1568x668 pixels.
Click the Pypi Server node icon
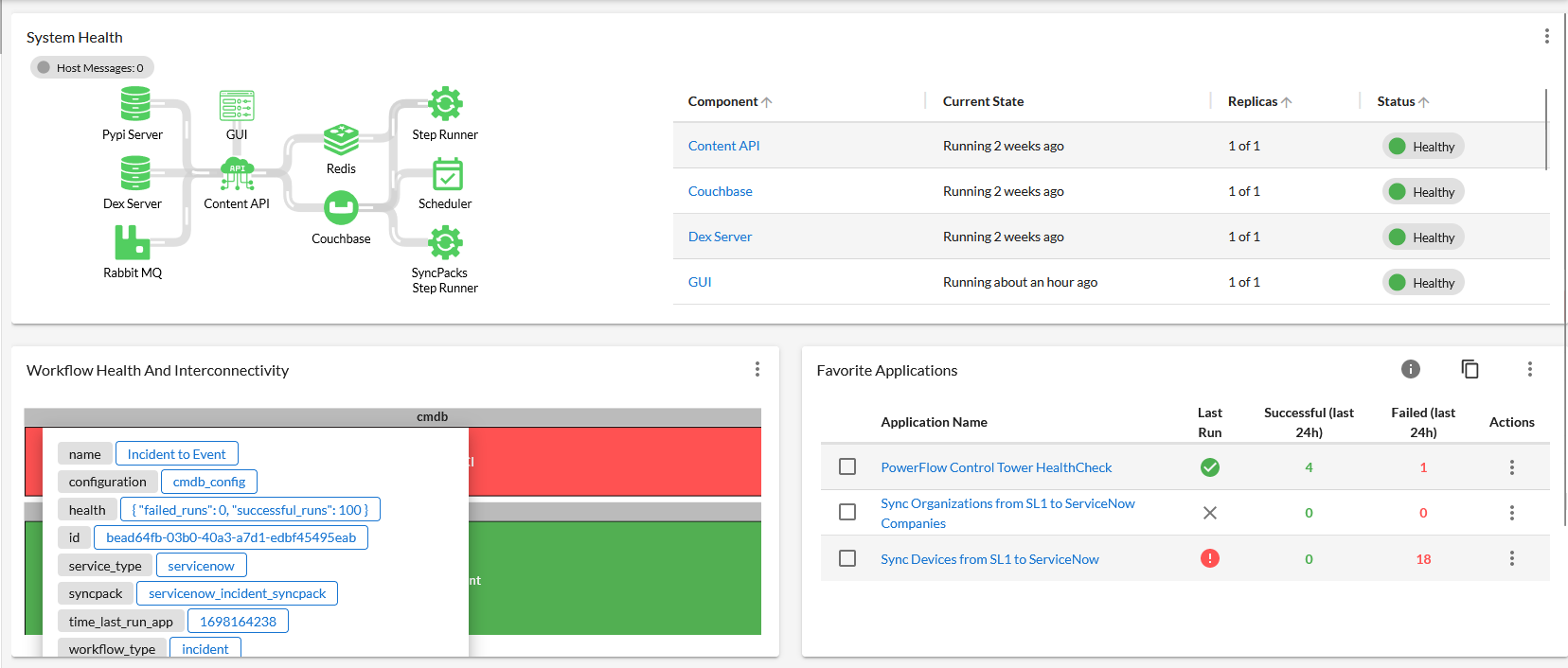coord(135,104)
